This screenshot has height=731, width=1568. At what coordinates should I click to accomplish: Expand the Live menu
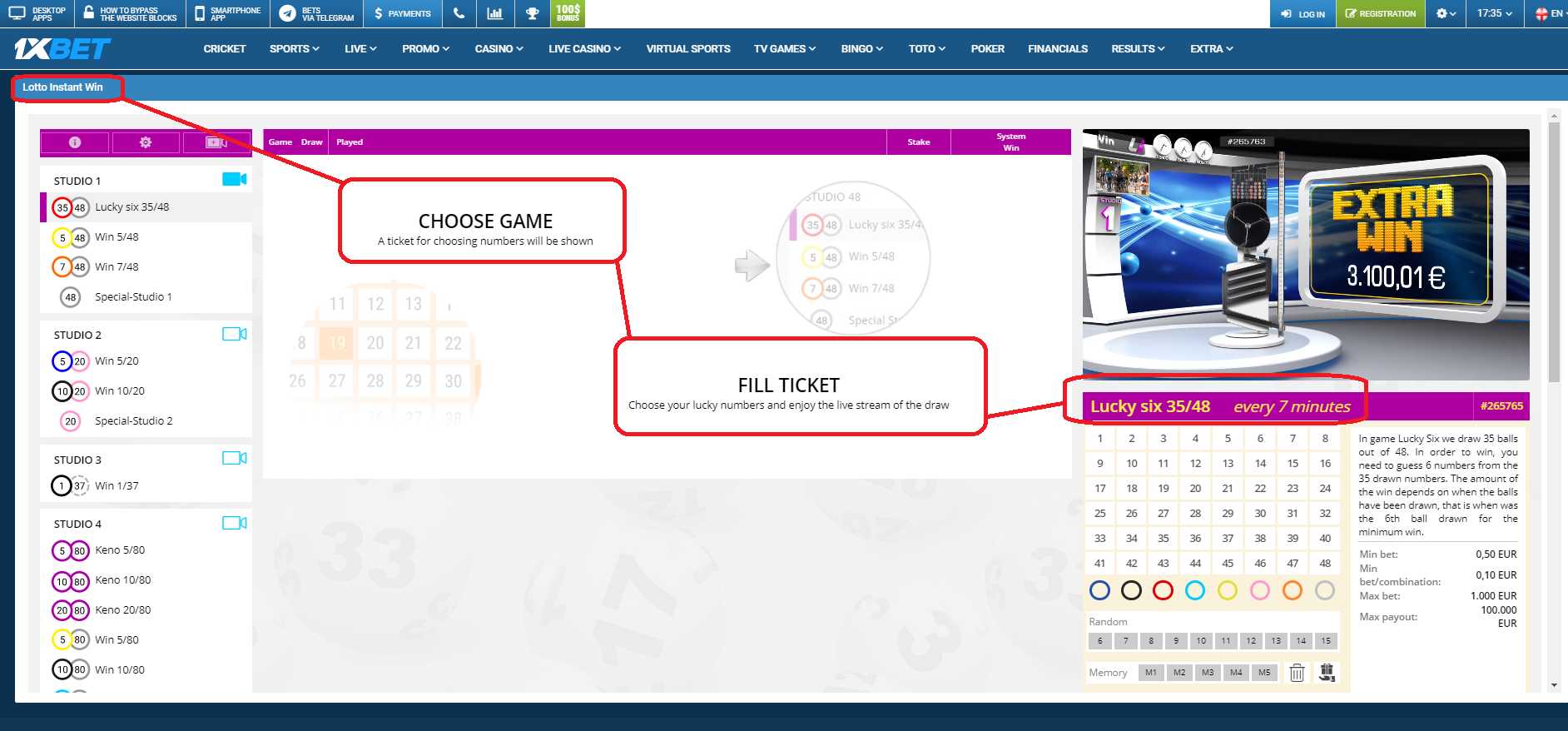click(360, 49)
